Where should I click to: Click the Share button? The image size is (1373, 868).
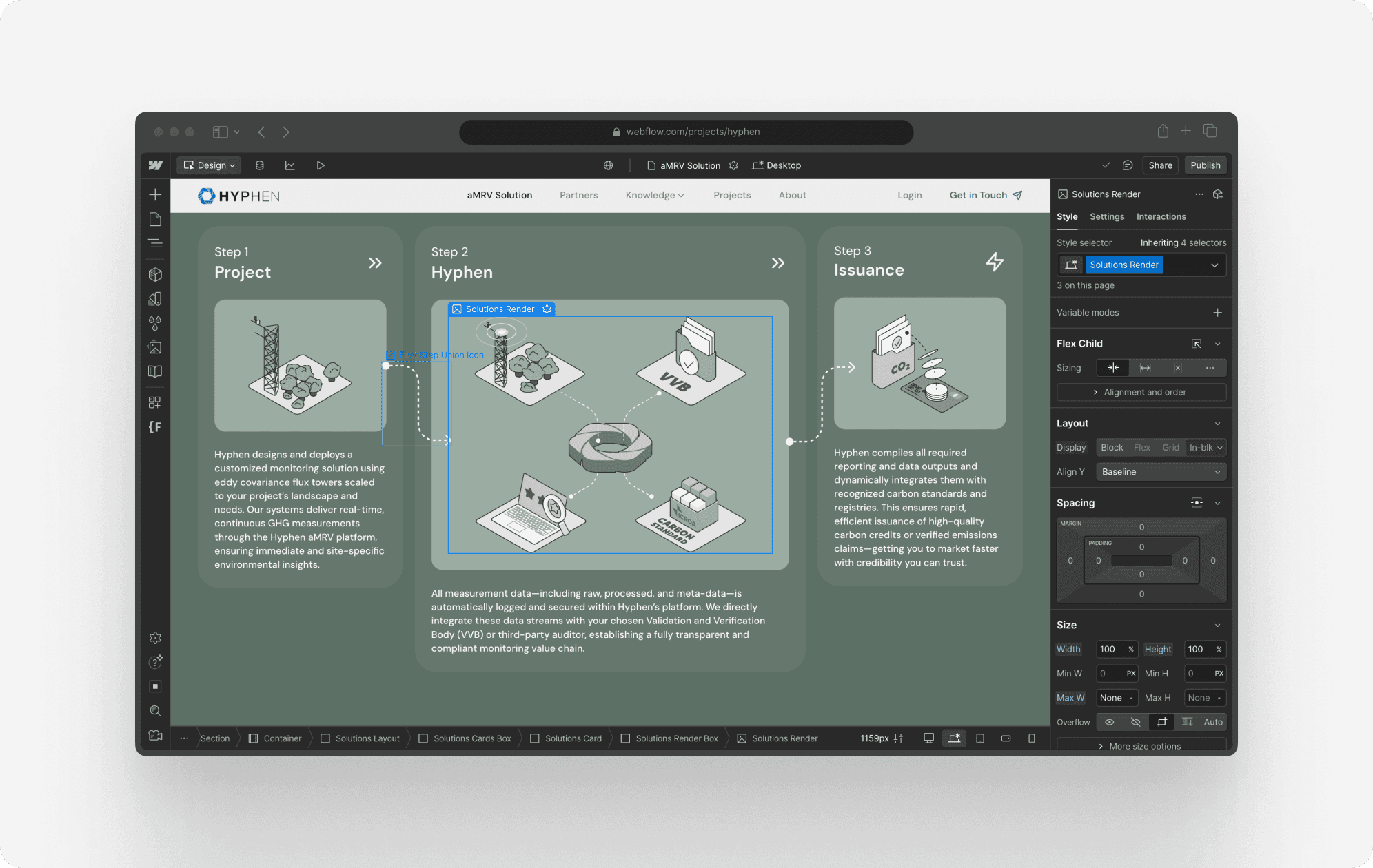click(1160, 165)
